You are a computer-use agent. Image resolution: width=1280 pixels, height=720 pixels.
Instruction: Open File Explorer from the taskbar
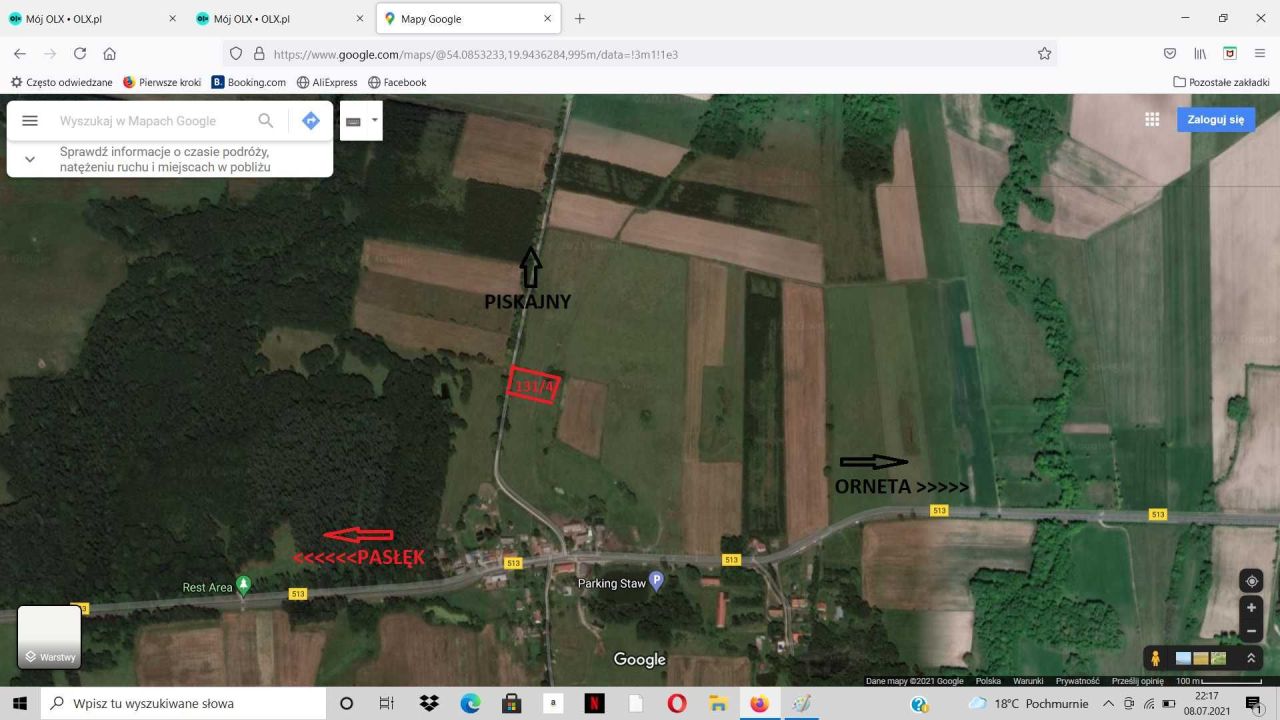718,703
